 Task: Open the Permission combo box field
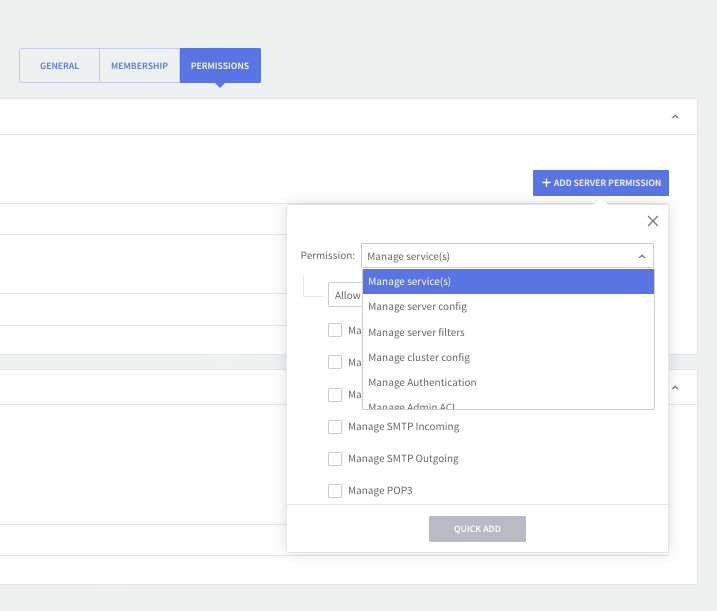coord(507,256)
